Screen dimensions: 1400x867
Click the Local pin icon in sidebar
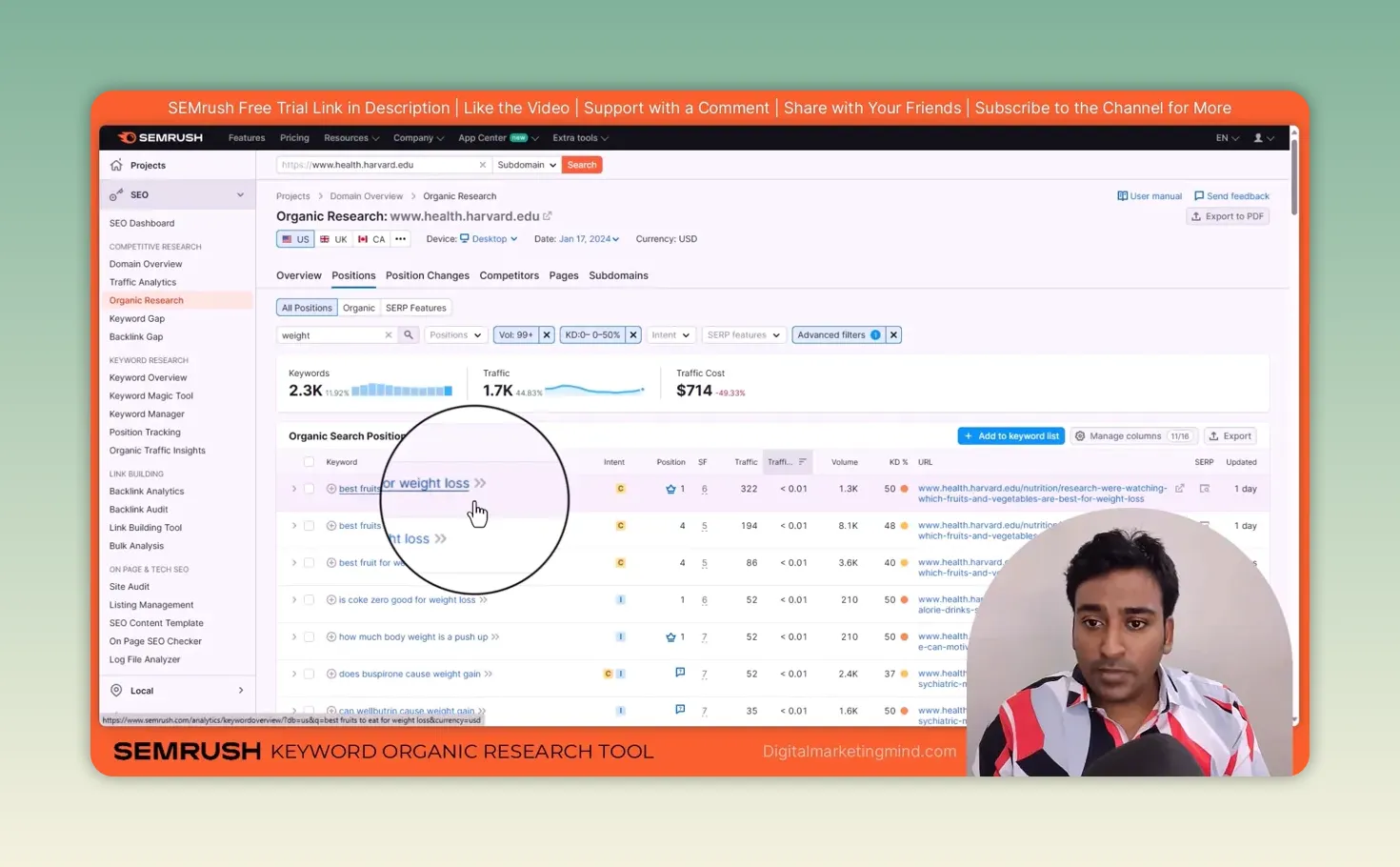coord(116,691)
